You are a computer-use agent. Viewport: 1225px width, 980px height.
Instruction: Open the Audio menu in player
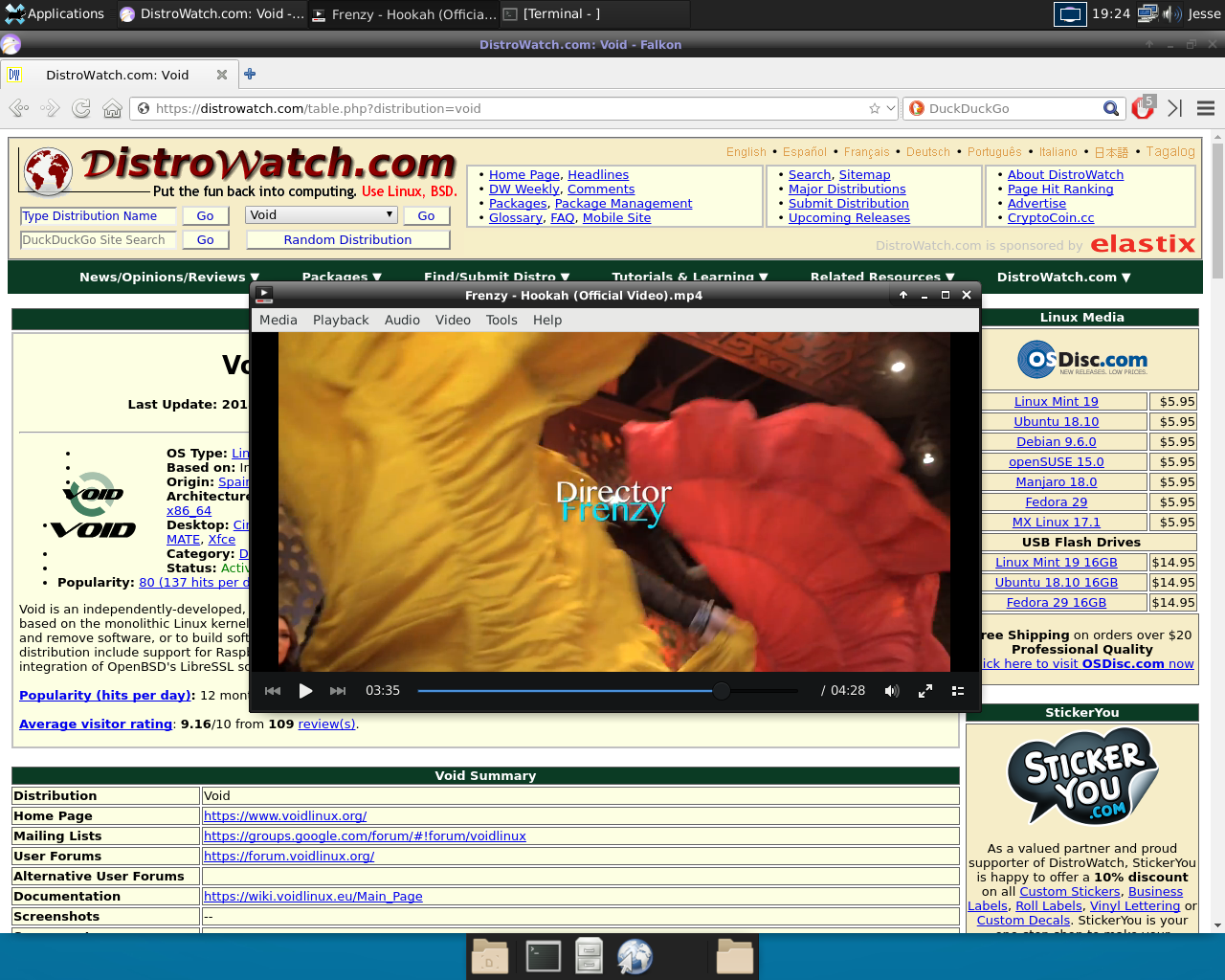pyautogui.click(x=402, y=320)
